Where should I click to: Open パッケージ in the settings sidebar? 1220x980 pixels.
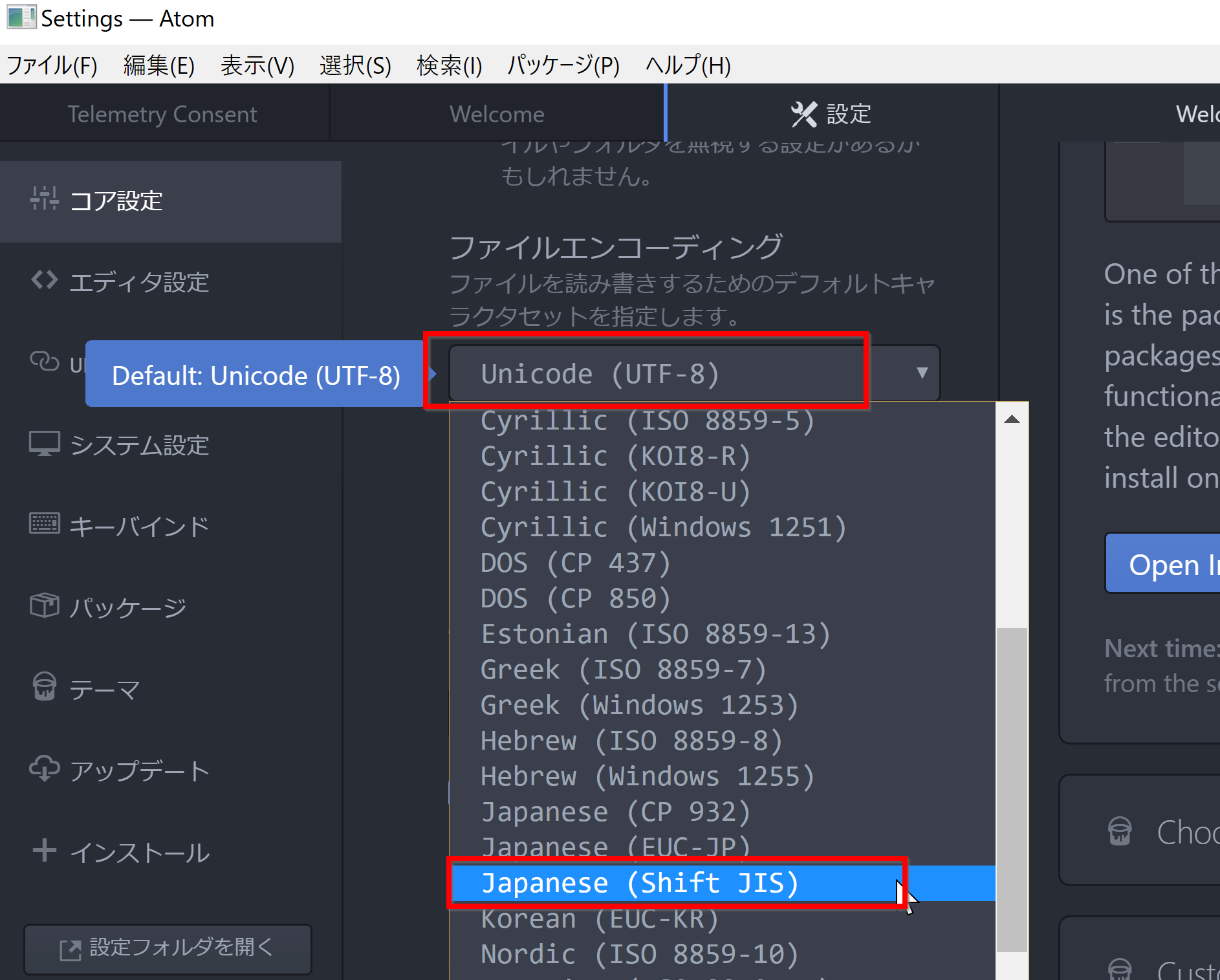171,607
